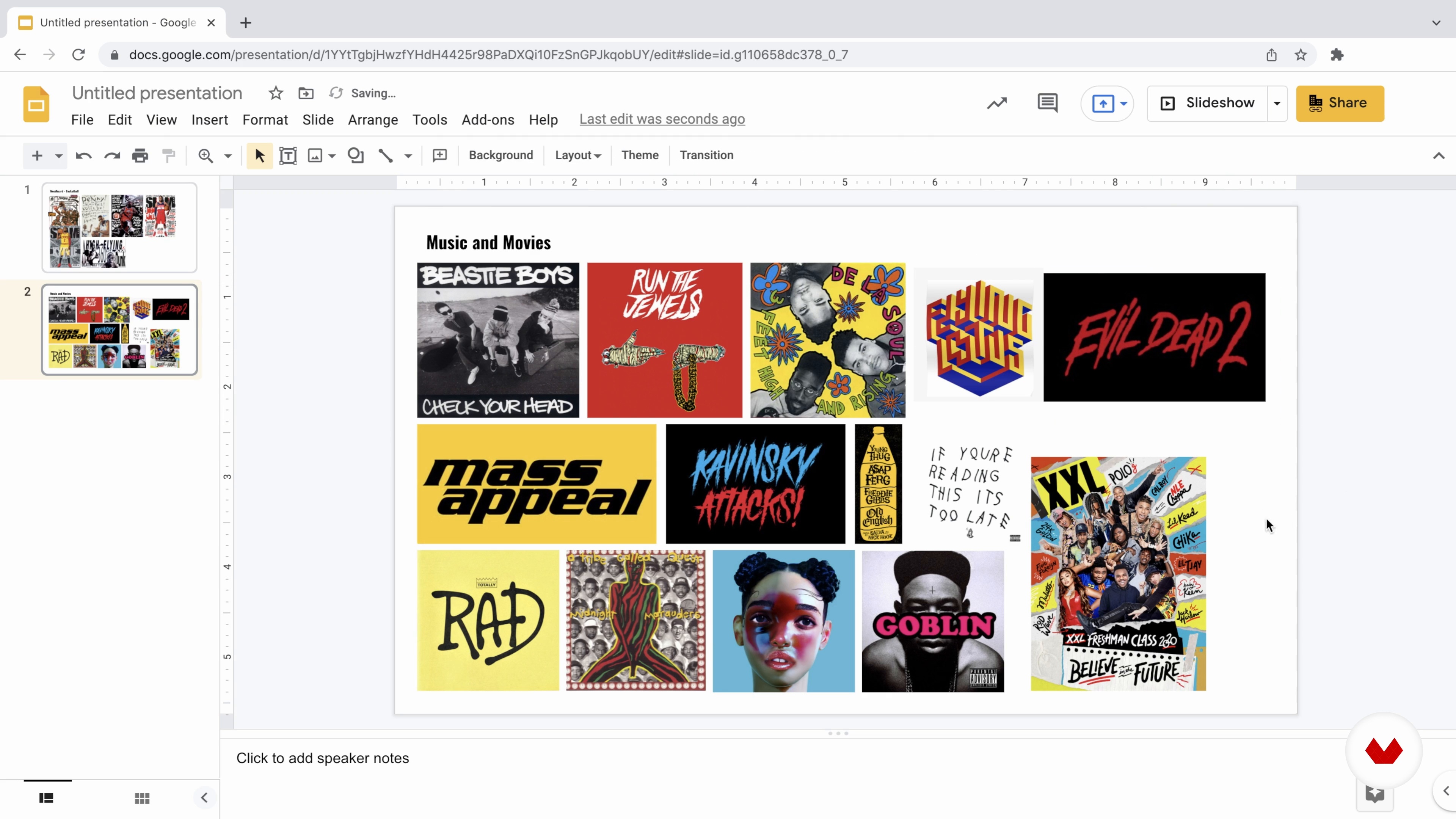Select the cursor arrow tool
Screen dimensions: 1456x819
(259, 155)
